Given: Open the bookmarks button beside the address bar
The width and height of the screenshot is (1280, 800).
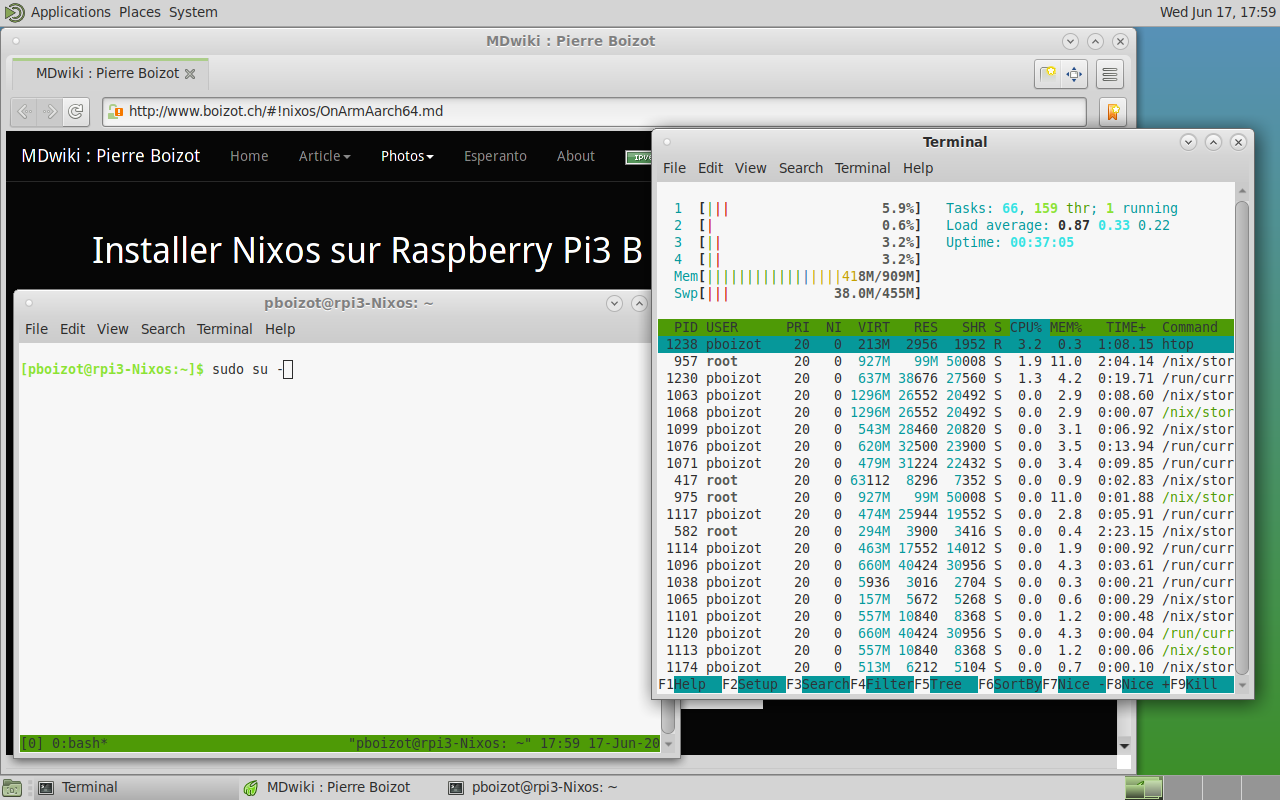Looking at the screenshot, I should point(1111,111).
